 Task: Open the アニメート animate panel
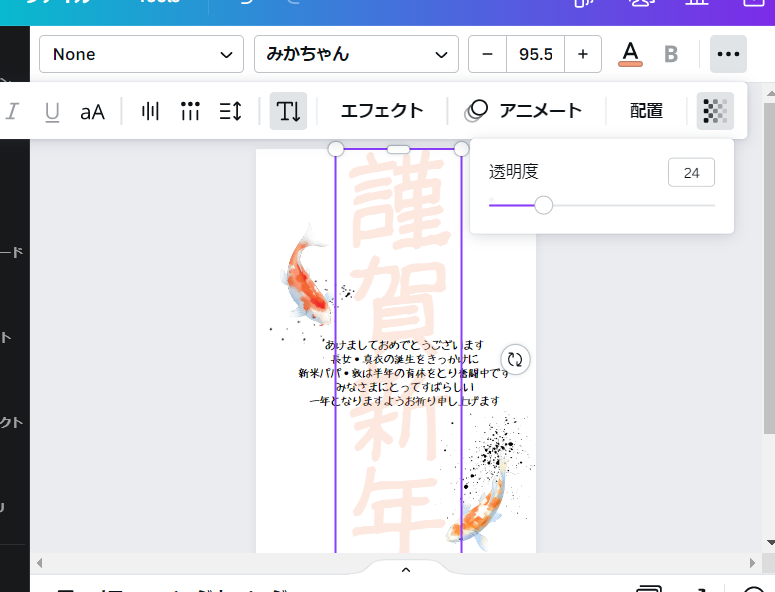[524, 111]
